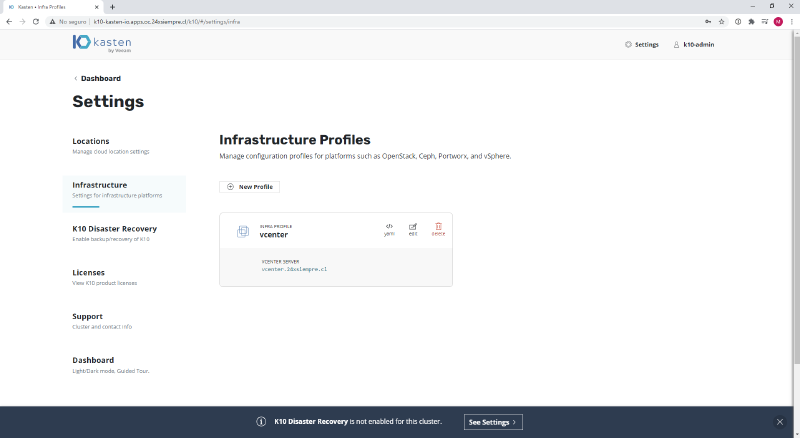Close the Kasten Infra Profiles tab
This screenshot has height=438, width=800.
(96, 7)
